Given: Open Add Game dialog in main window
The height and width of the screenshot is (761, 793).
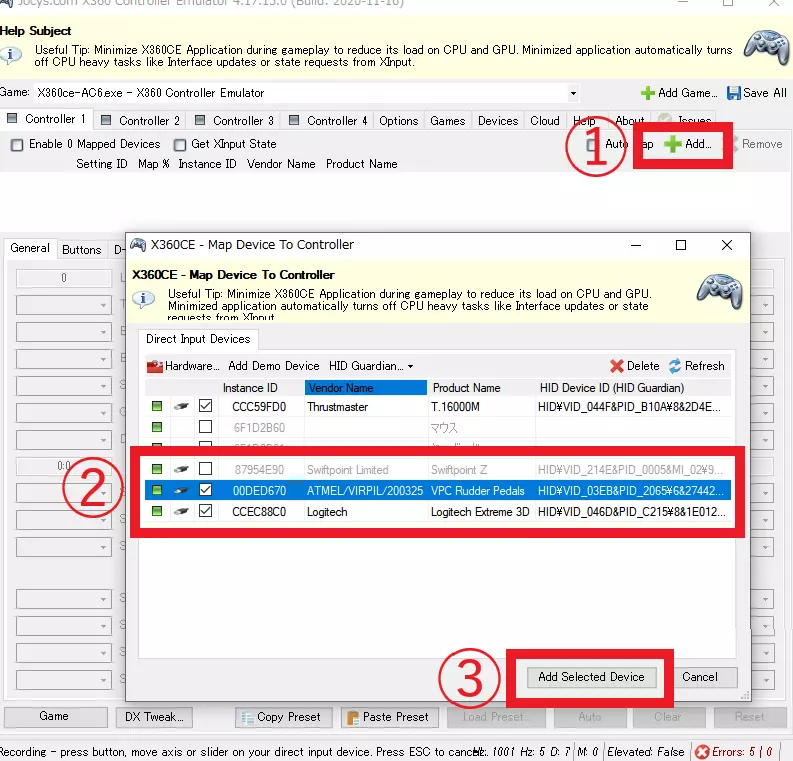Looking at the screenshot, I should click(679, 93).
